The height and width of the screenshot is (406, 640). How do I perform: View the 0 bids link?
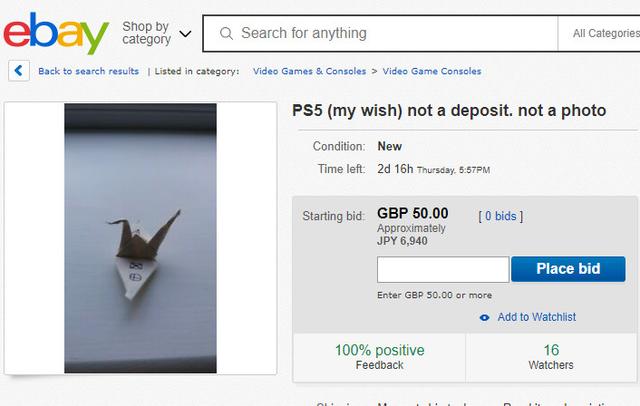[501, 216]
